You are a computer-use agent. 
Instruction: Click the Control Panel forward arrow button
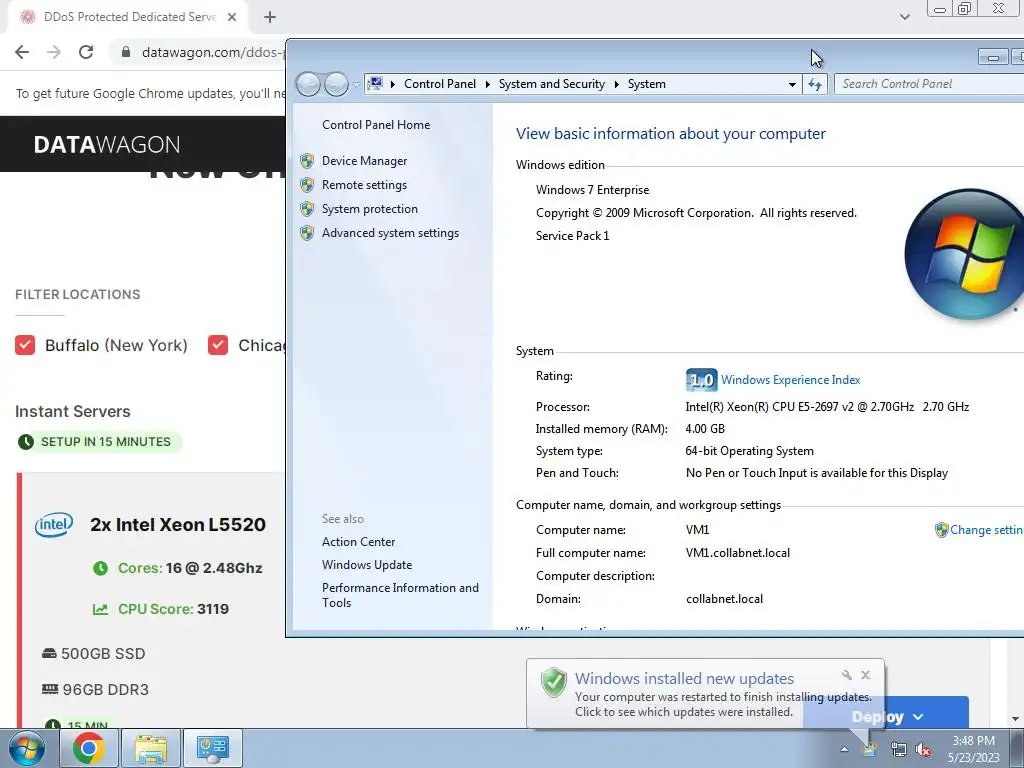pos(336,84)
